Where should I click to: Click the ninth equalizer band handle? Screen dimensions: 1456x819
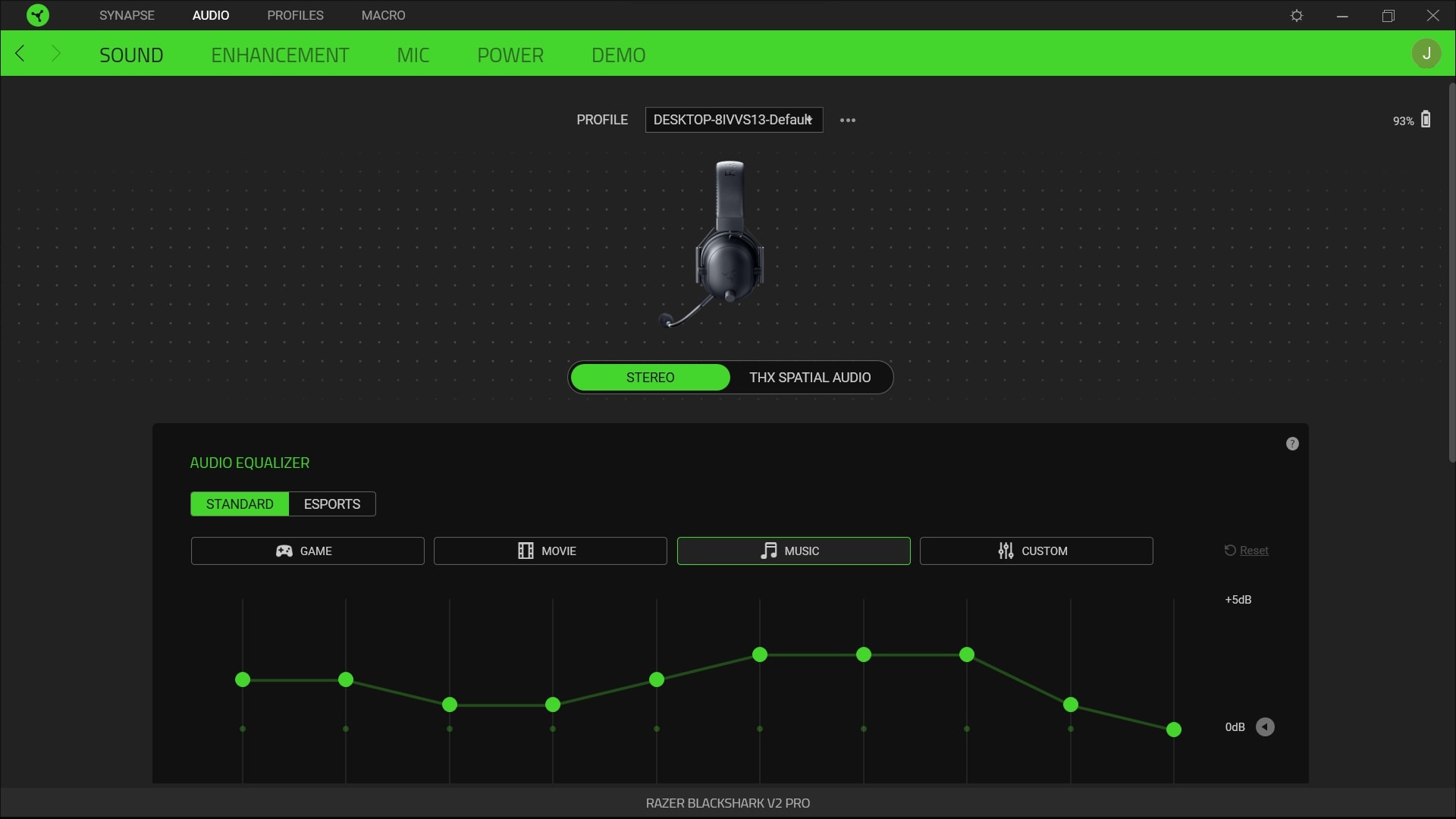click(1071, 704)
